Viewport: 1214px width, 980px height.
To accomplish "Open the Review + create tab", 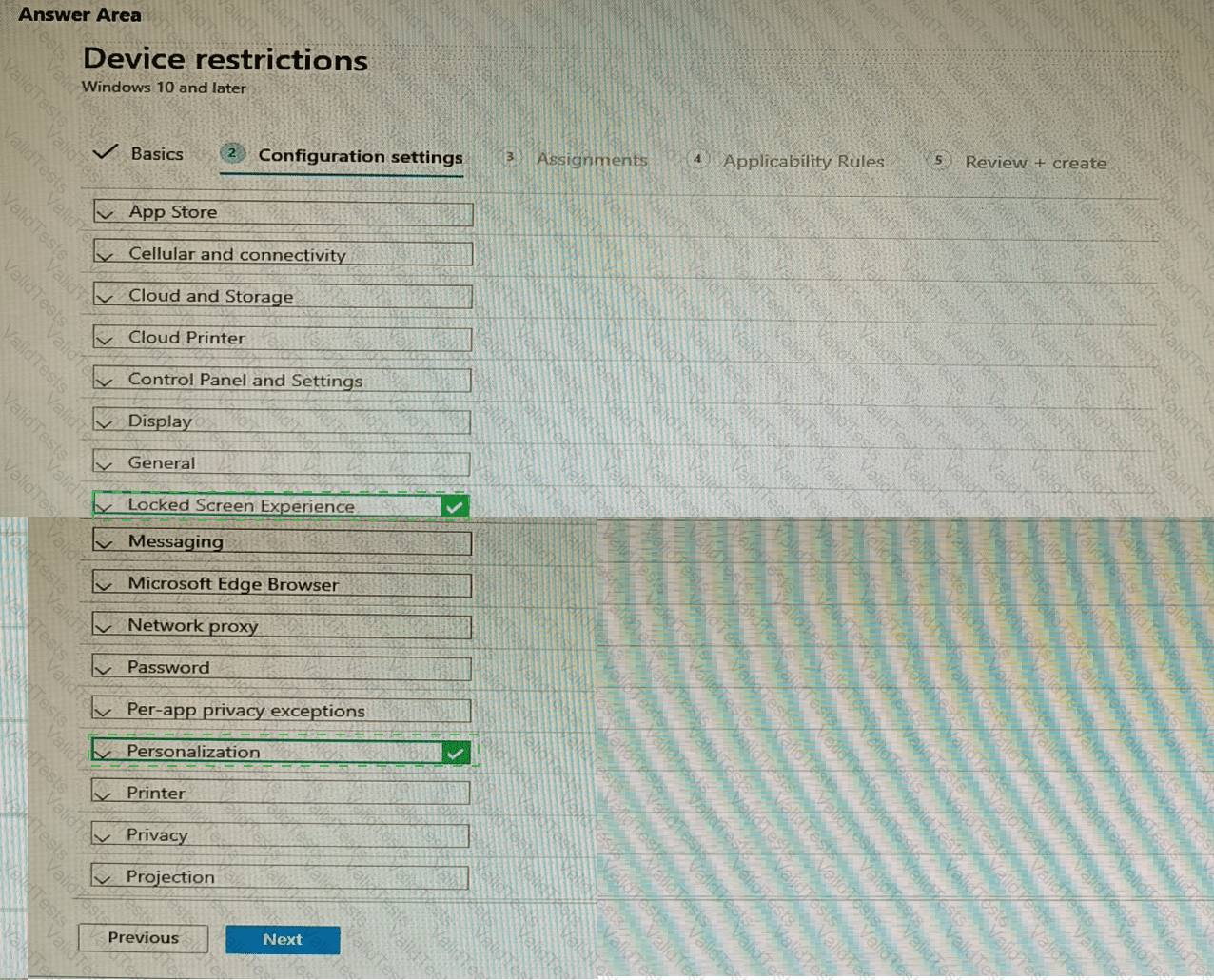I will [1035, 163].
